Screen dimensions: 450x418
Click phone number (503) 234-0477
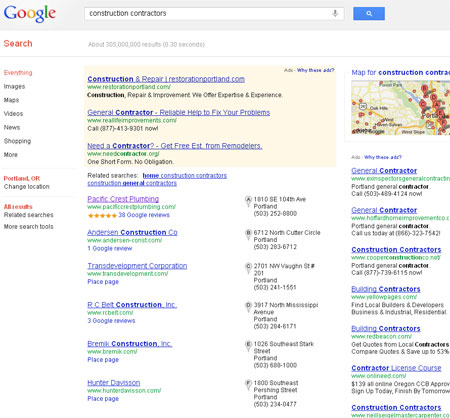pos(275,404)
